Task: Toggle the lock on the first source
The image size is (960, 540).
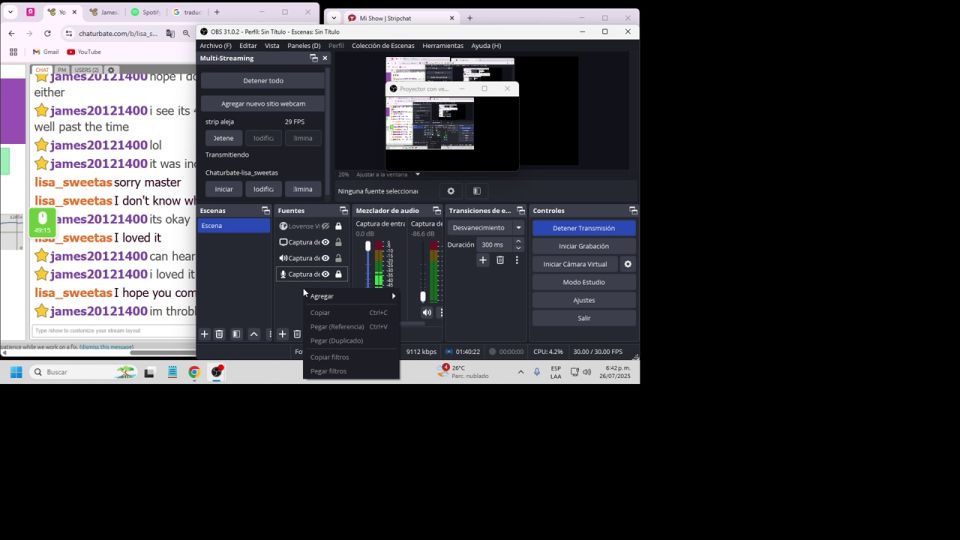Action: pos(339,226)
